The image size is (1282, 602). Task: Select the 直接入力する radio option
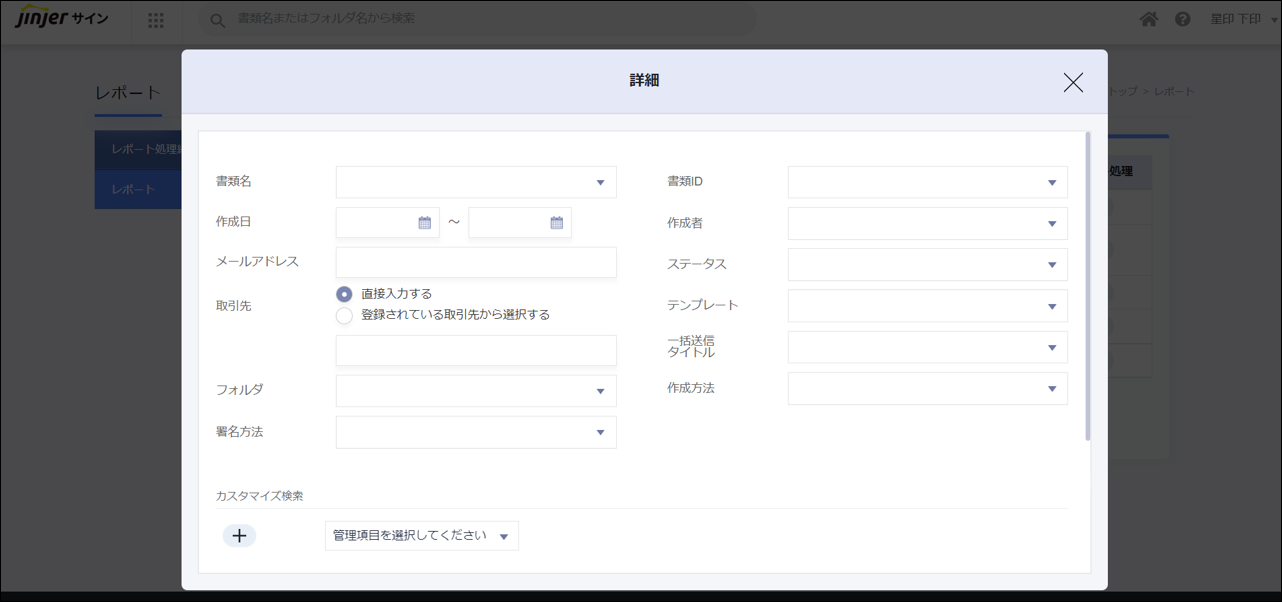pos(344,294)
